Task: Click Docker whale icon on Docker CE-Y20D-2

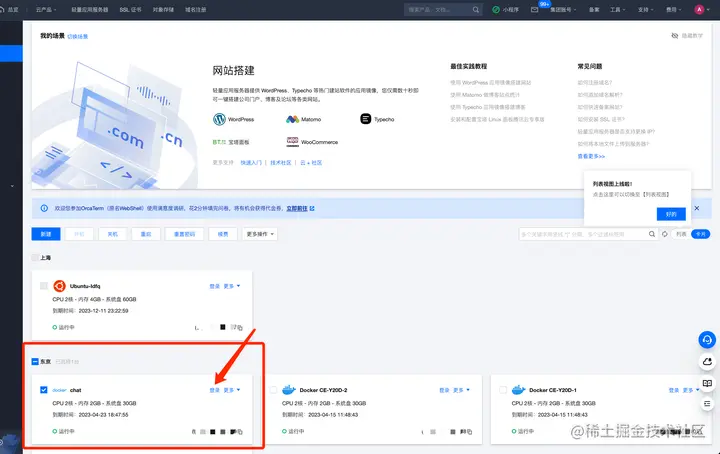Action: tap(288, 390)
